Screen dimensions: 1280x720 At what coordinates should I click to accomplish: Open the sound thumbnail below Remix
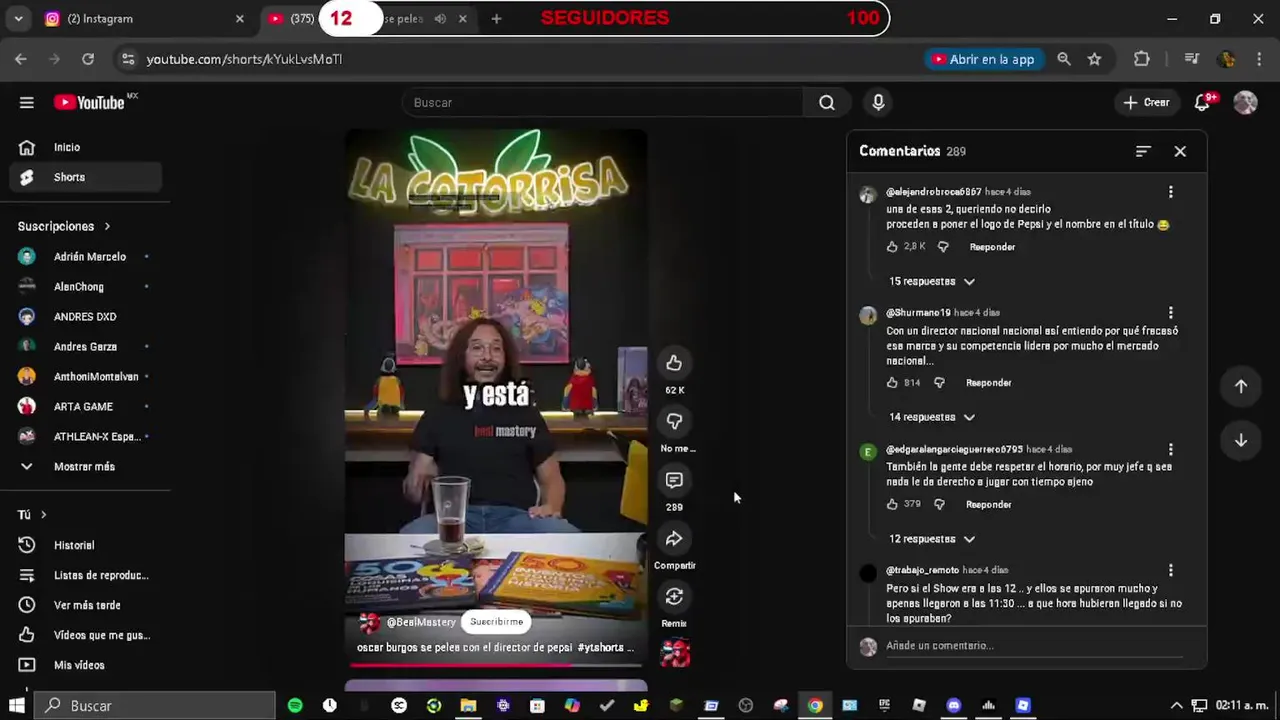(675, 654)
